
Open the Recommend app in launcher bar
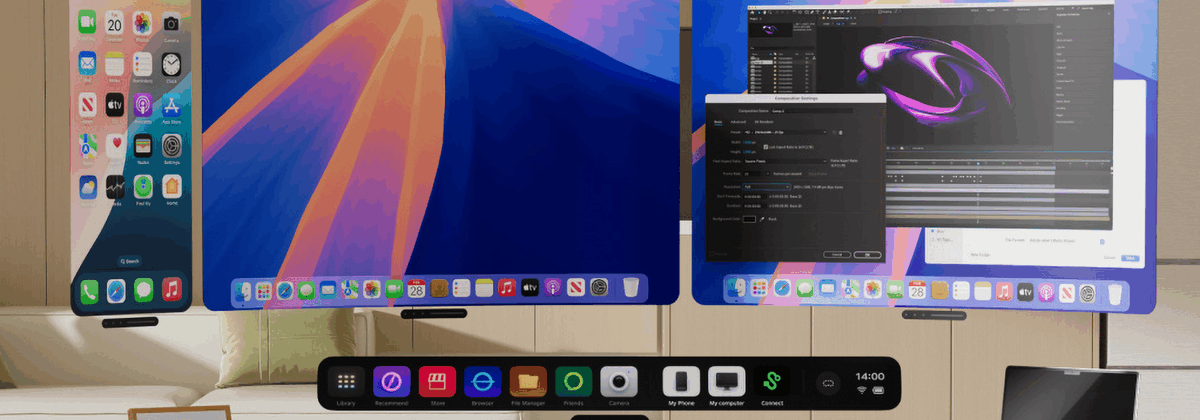coord(392,381)
